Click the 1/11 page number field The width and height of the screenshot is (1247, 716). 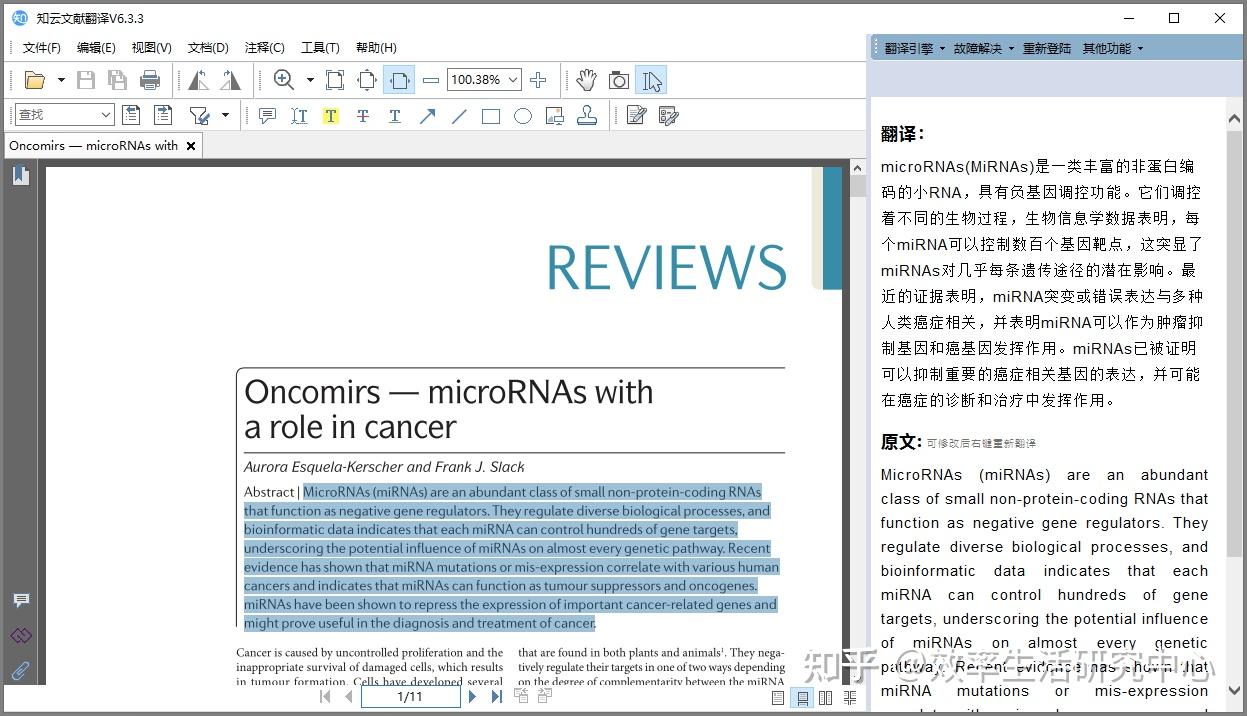point(410,697)
